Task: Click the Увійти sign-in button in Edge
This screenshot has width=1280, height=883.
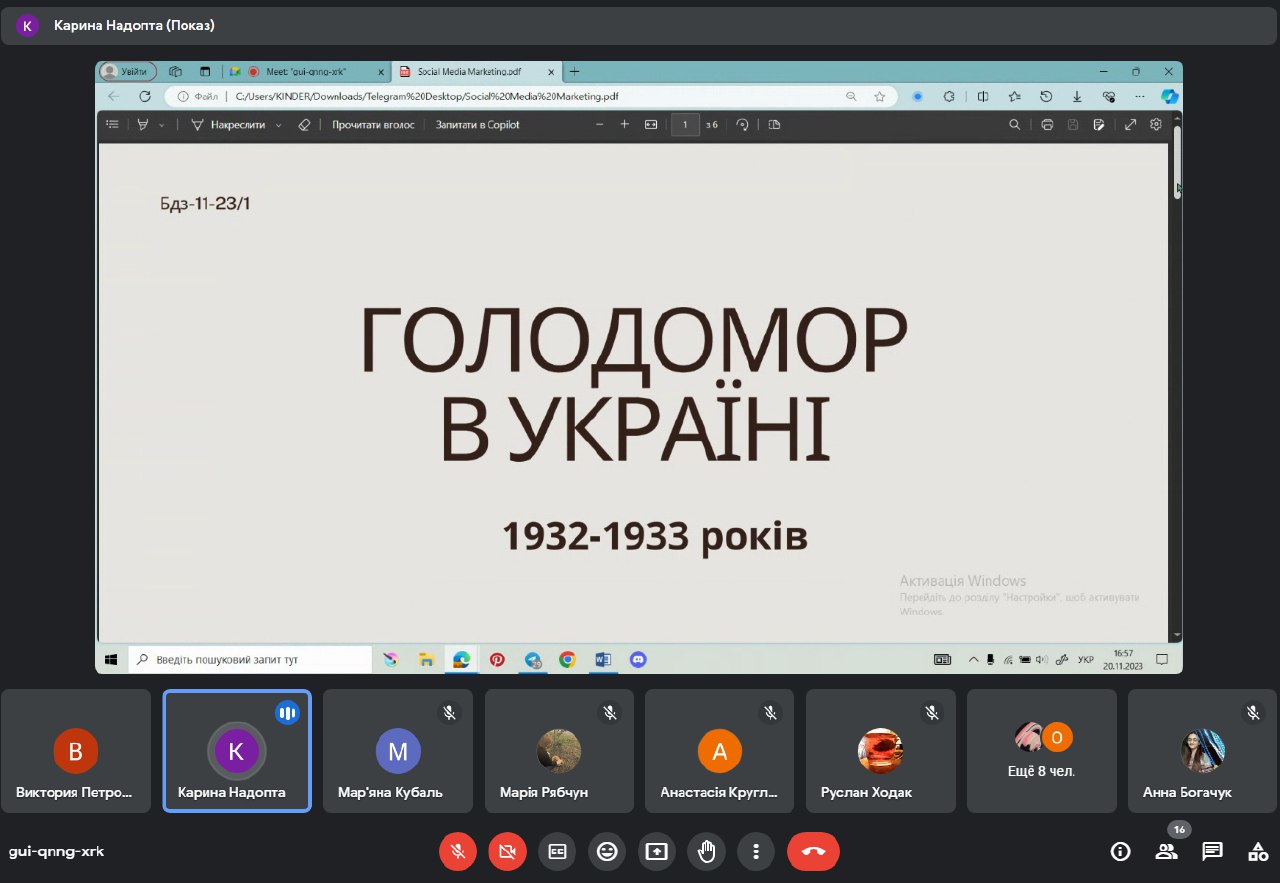Action: pos(128,71)
